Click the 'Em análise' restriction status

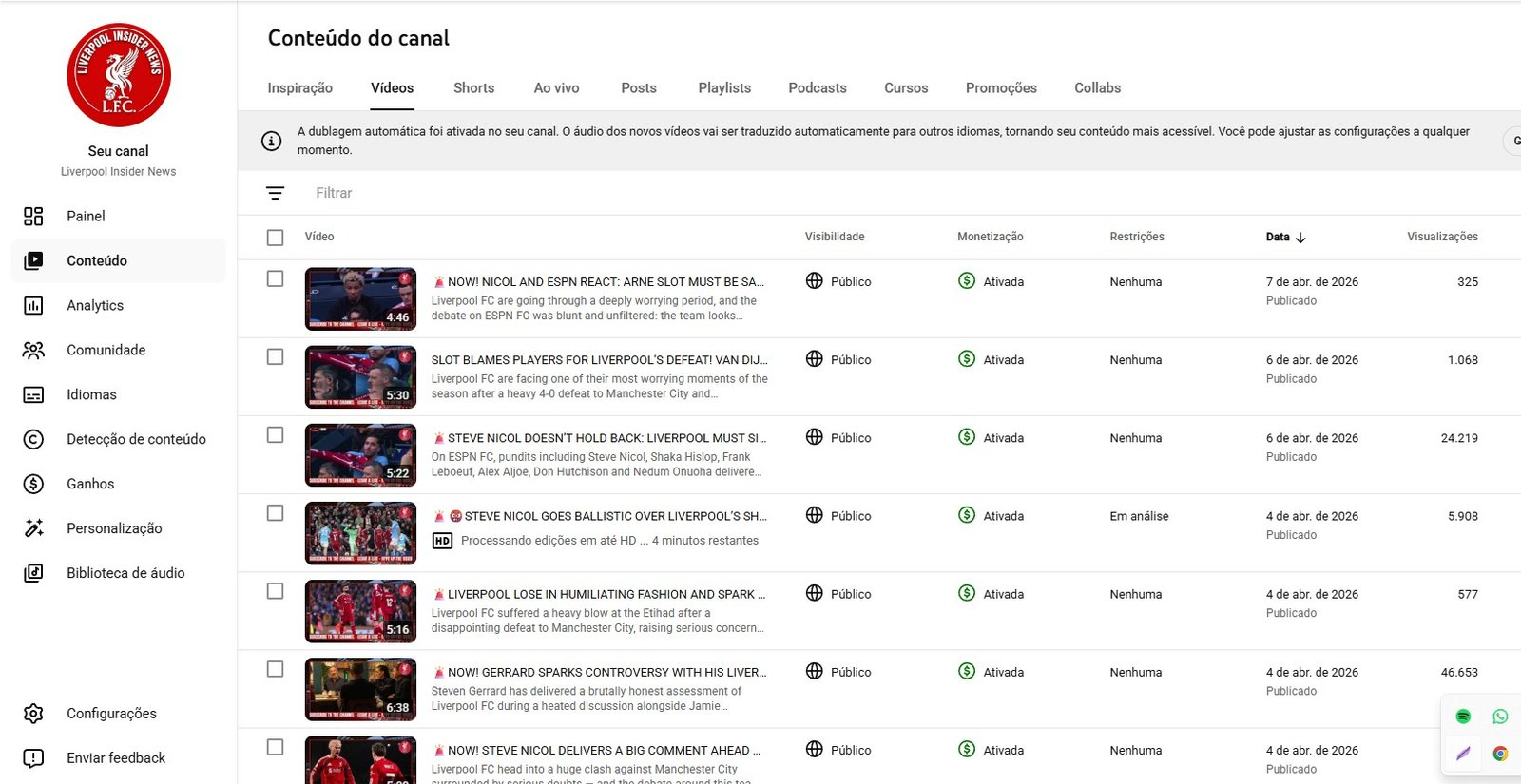pyautogui.click(x=1139, y=516)
